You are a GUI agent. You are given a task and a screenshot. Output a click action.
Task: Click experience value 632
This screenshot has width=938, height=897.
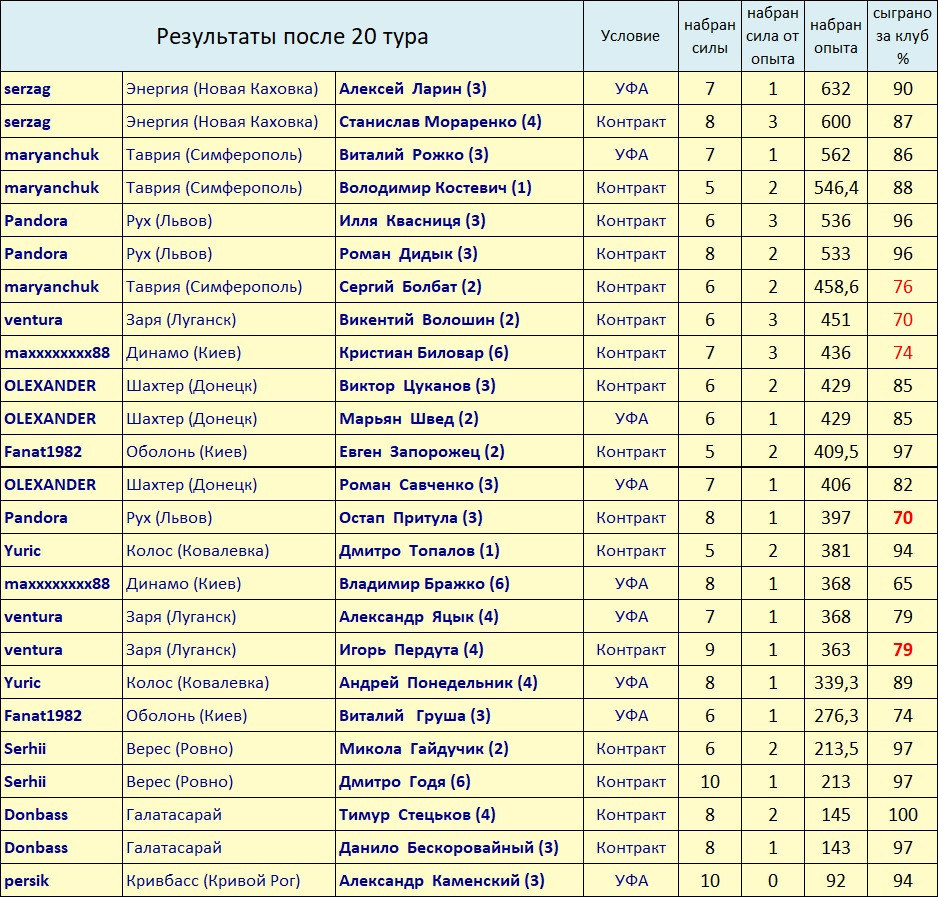click(x=836, y=89)
